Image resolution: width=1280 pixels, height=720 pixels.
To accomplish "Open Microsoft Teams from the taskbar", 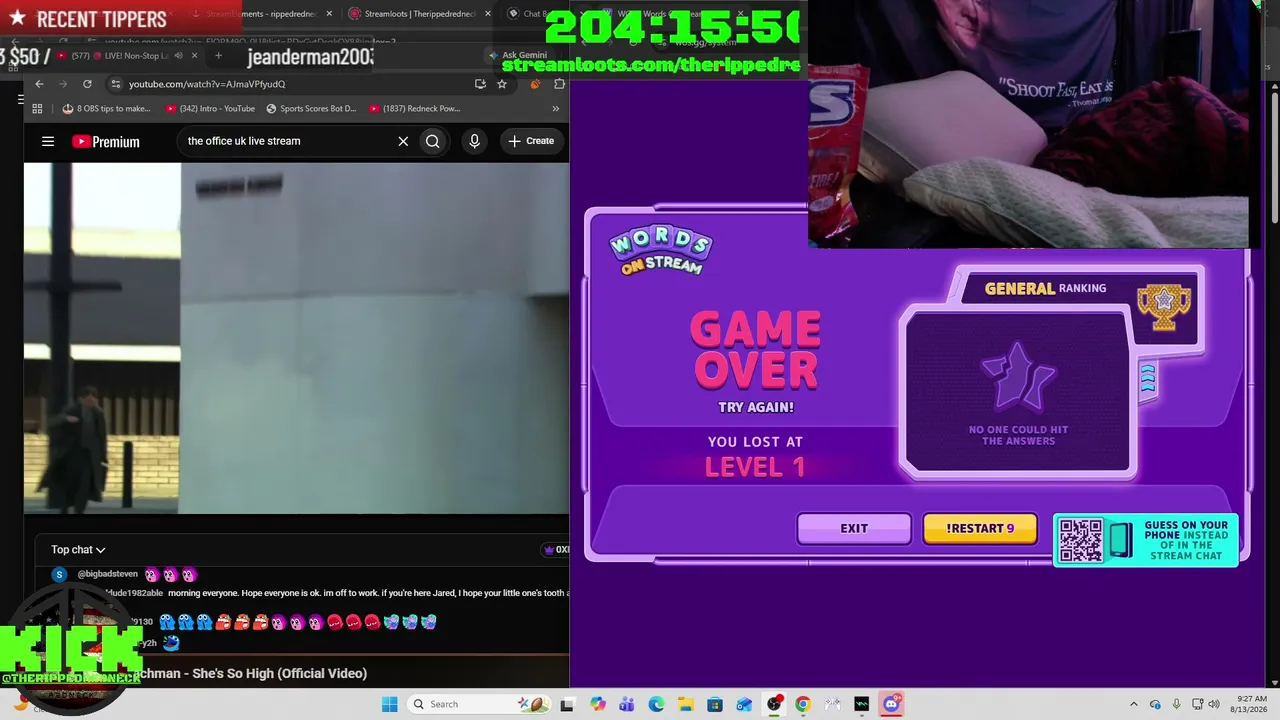I will (x=627, y=704).
